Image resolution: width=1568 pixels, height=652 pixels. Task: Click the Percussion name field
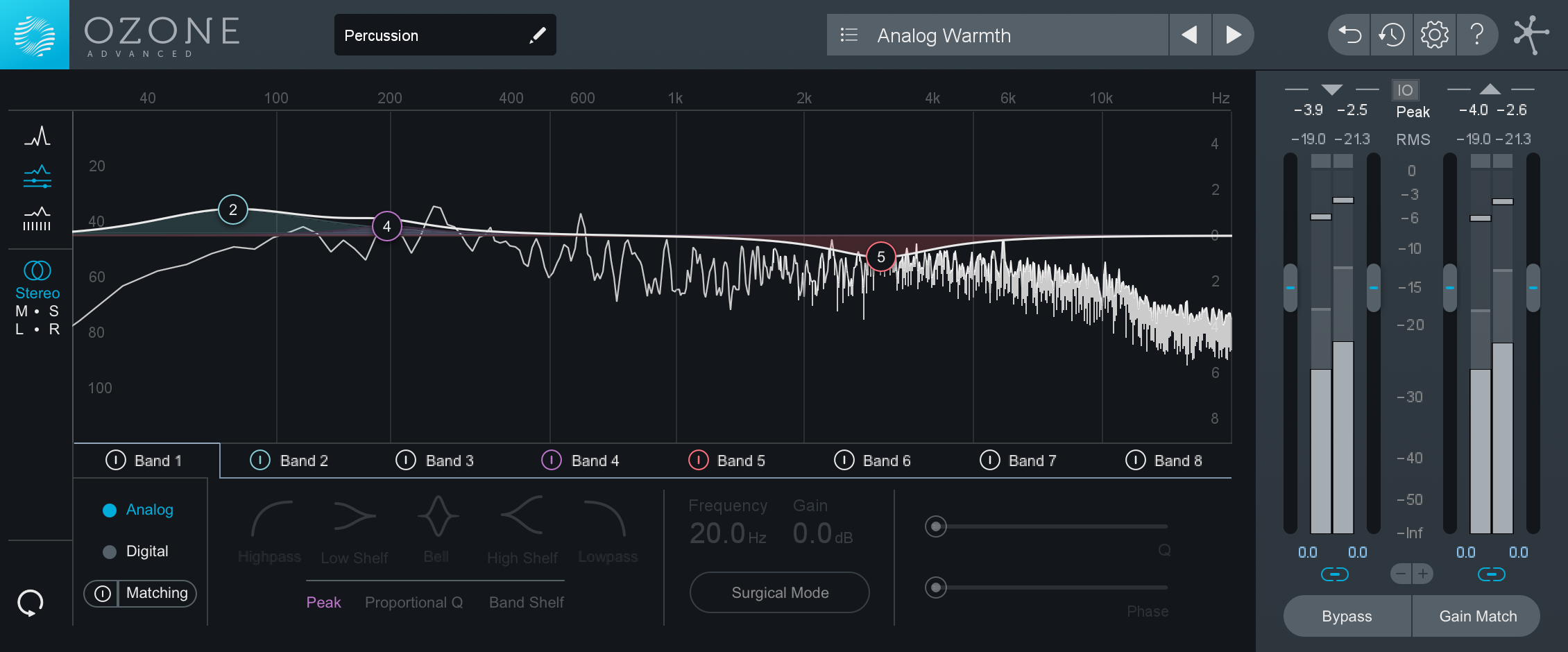(445, 35)
